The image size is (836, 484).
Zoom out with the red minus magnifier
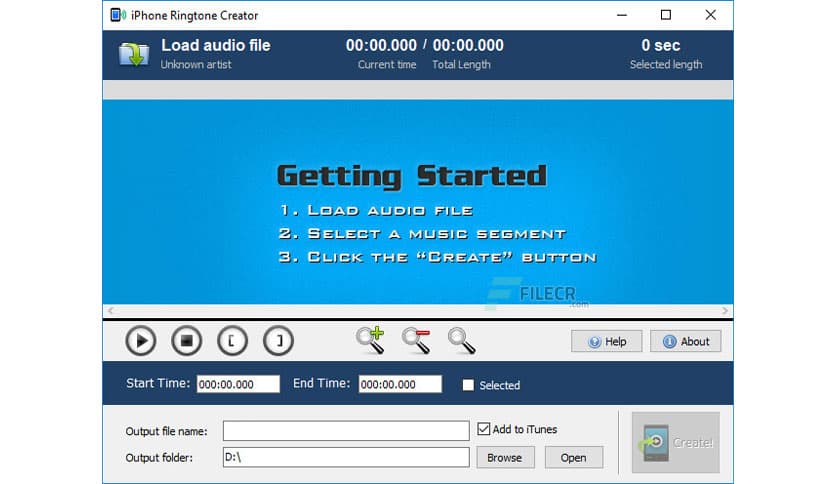coord(416,341)
